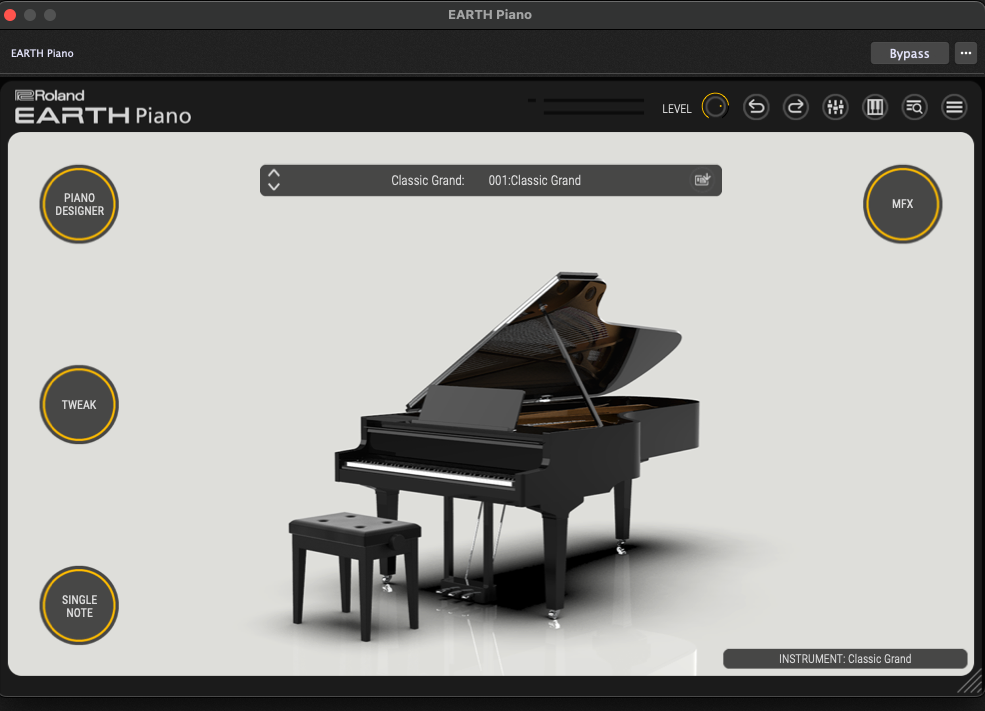This screenshot has width=985, height=711.
Task: Open the Tweak panel
Action: [x=79, y=405]
